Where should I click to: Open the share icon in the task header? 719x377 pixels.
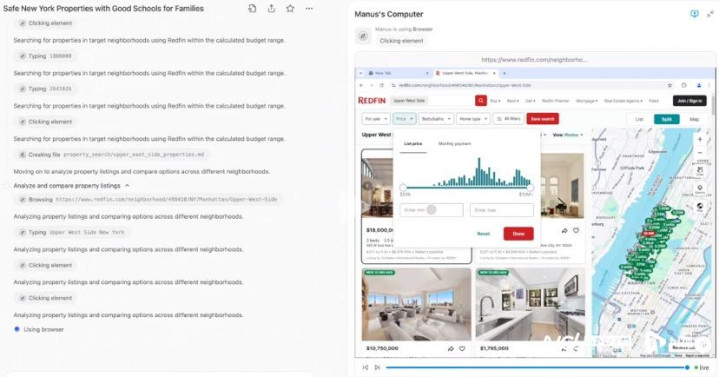pyautogui.click(x=271, y=8)
